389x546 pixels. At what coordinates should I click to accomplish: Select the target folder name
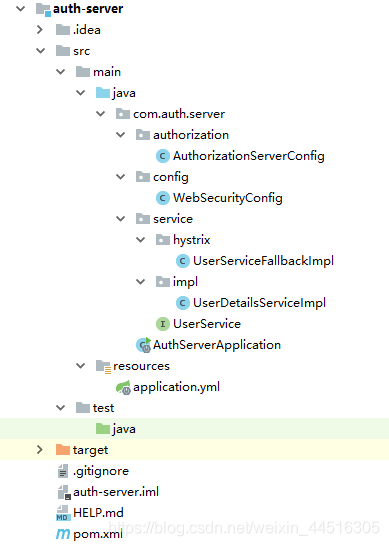91,450
